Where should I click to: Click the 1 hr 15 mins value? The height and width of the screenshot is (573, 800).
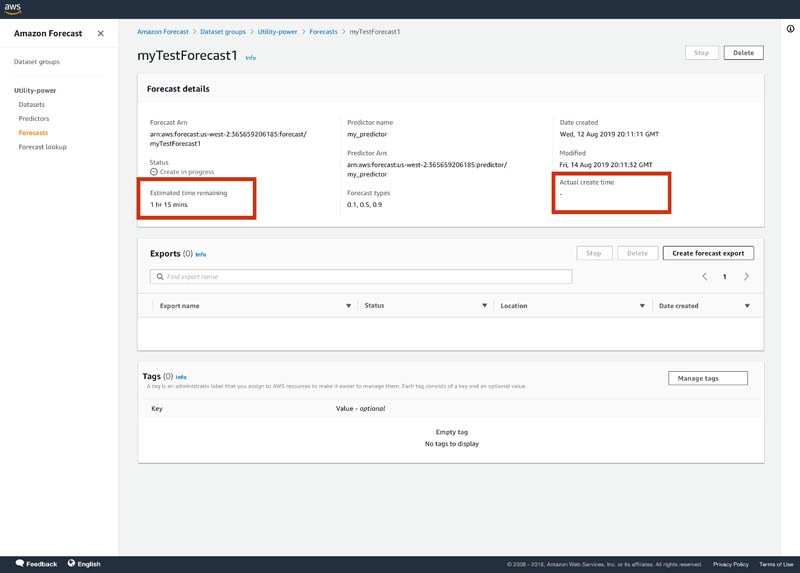pyautogui.click(x=168, y=205)
